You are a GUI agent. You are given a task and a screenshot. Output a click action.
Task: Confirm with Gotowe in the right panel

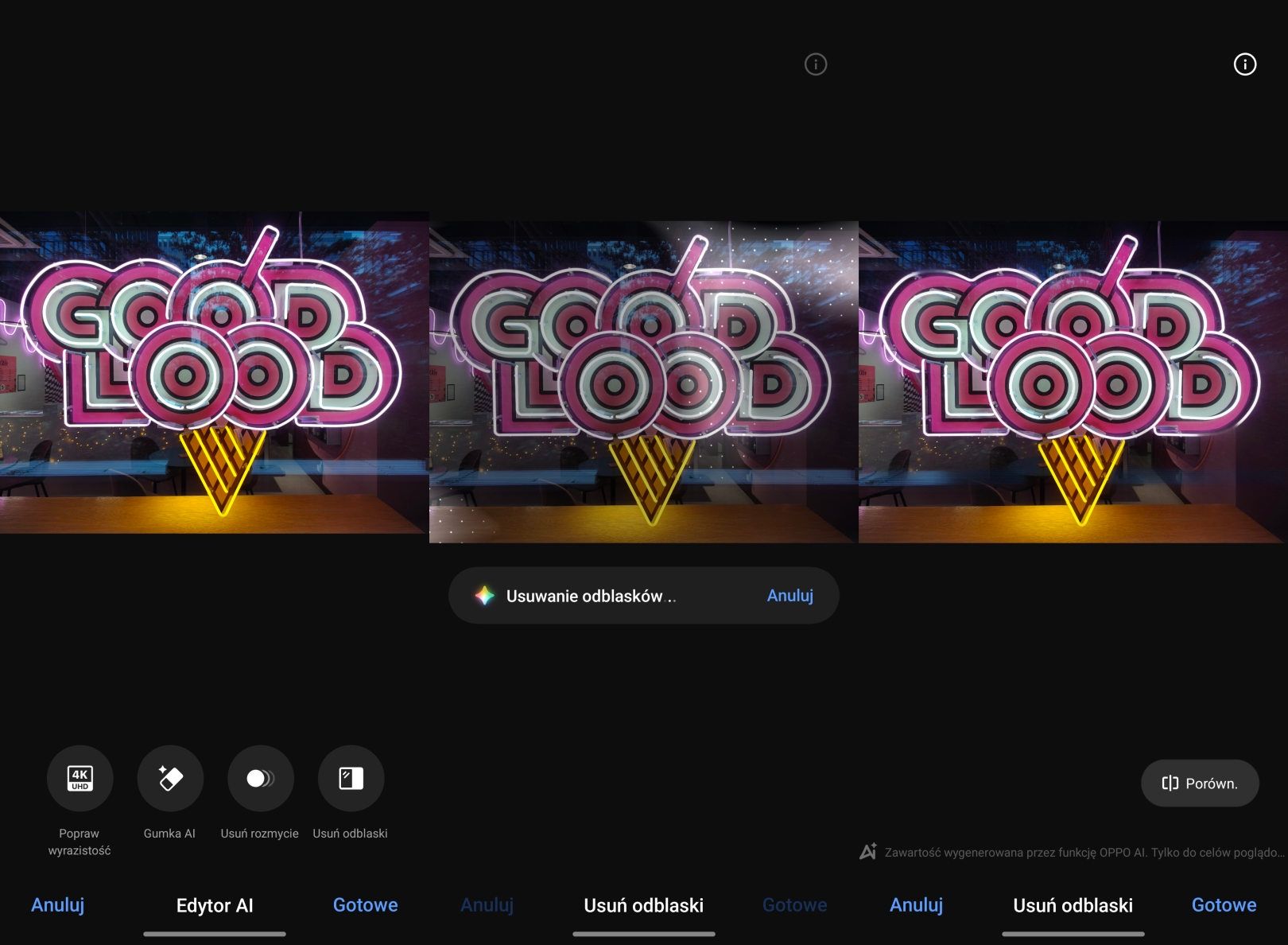pyautogui.click(x=1224, y=905)
